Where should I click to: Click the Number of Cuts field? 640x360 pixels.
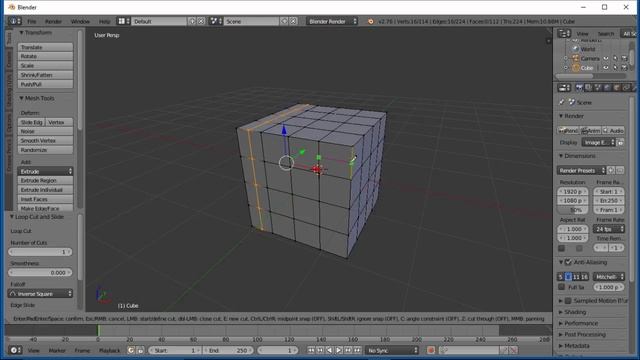tap(40, 252)
